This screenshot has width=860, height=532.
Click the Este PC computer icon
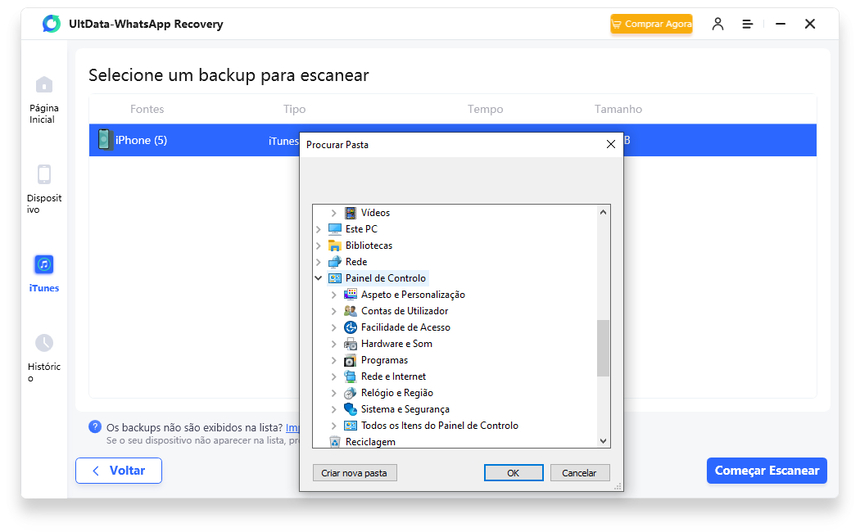335,229
